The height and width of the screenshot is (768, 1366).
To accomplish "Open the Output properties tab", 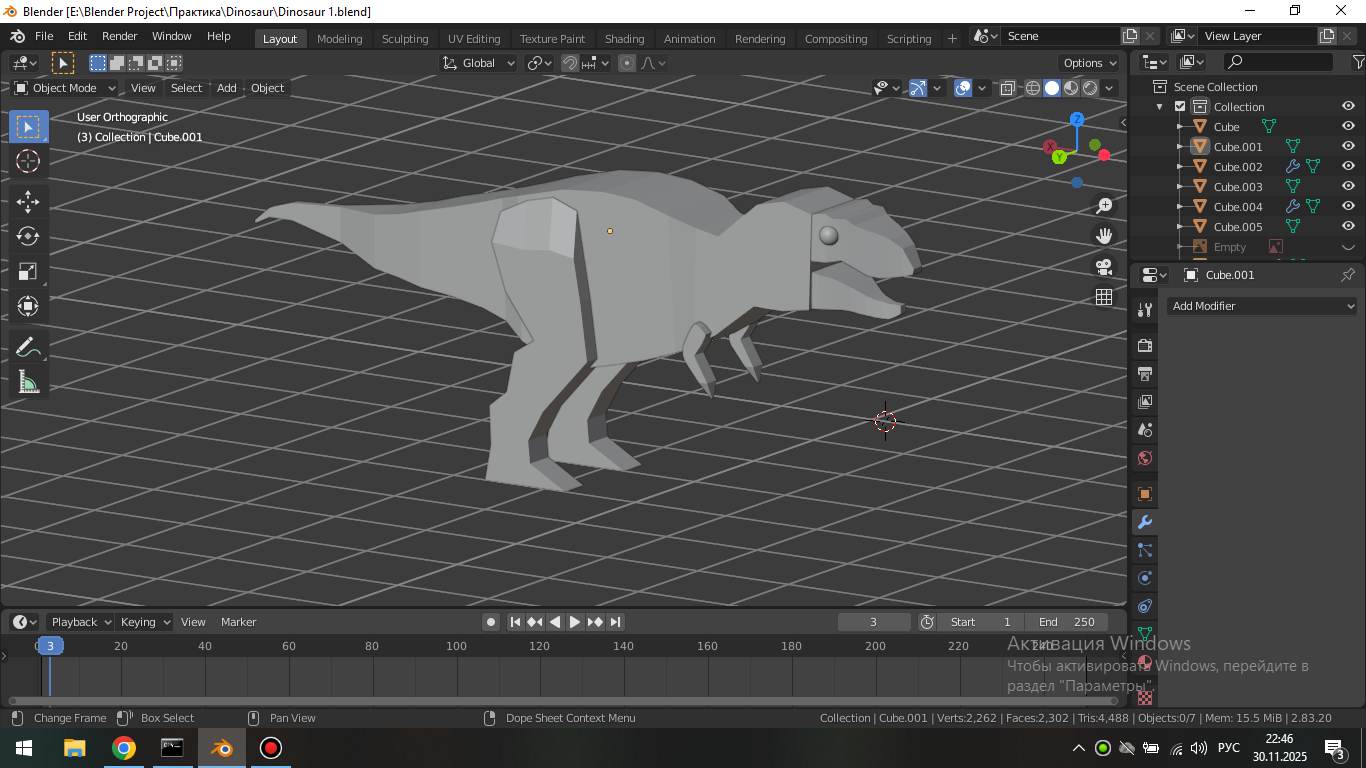I will tap(1145, 373).
